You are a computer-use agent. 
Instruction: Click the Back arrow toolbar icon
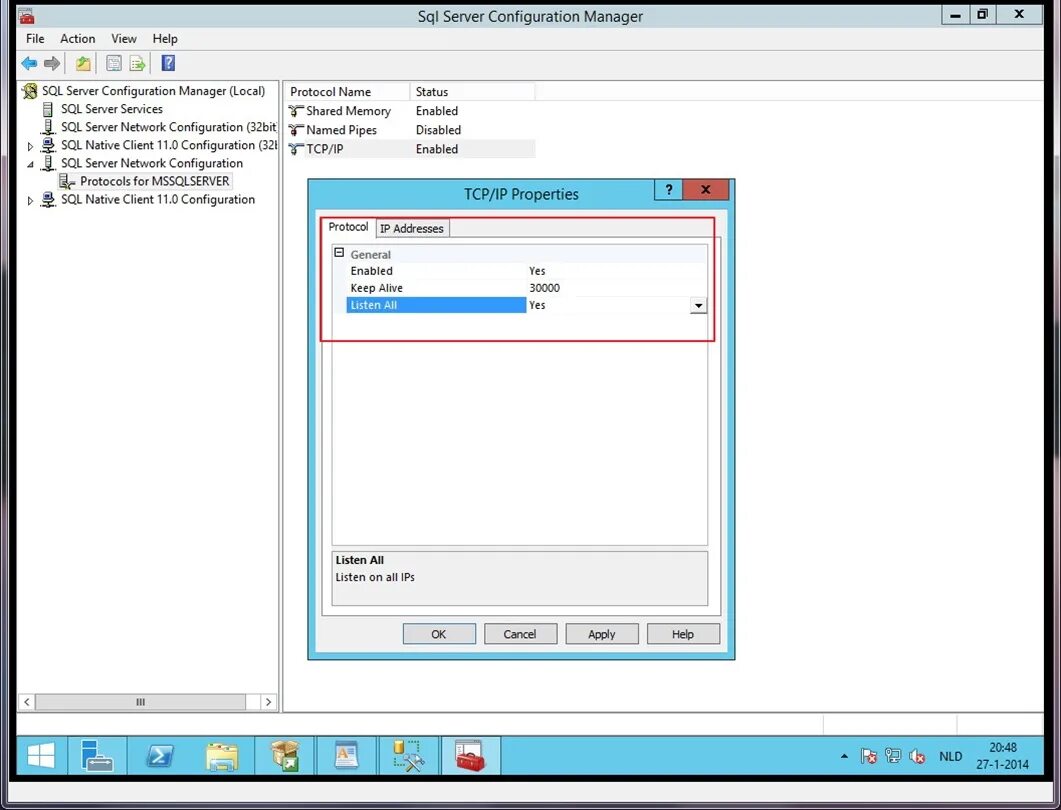point(29,64)
